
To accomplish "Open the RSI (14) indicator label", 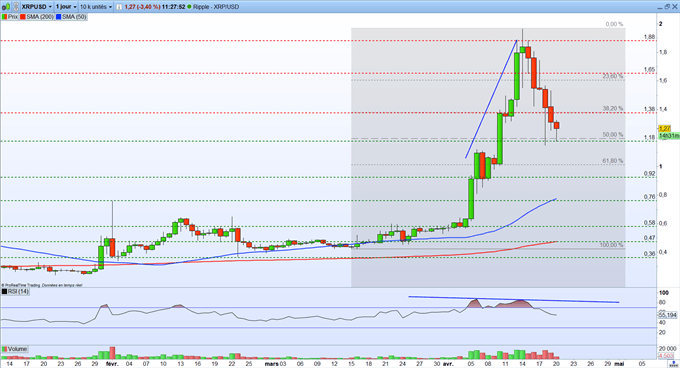I will point(18,292).
